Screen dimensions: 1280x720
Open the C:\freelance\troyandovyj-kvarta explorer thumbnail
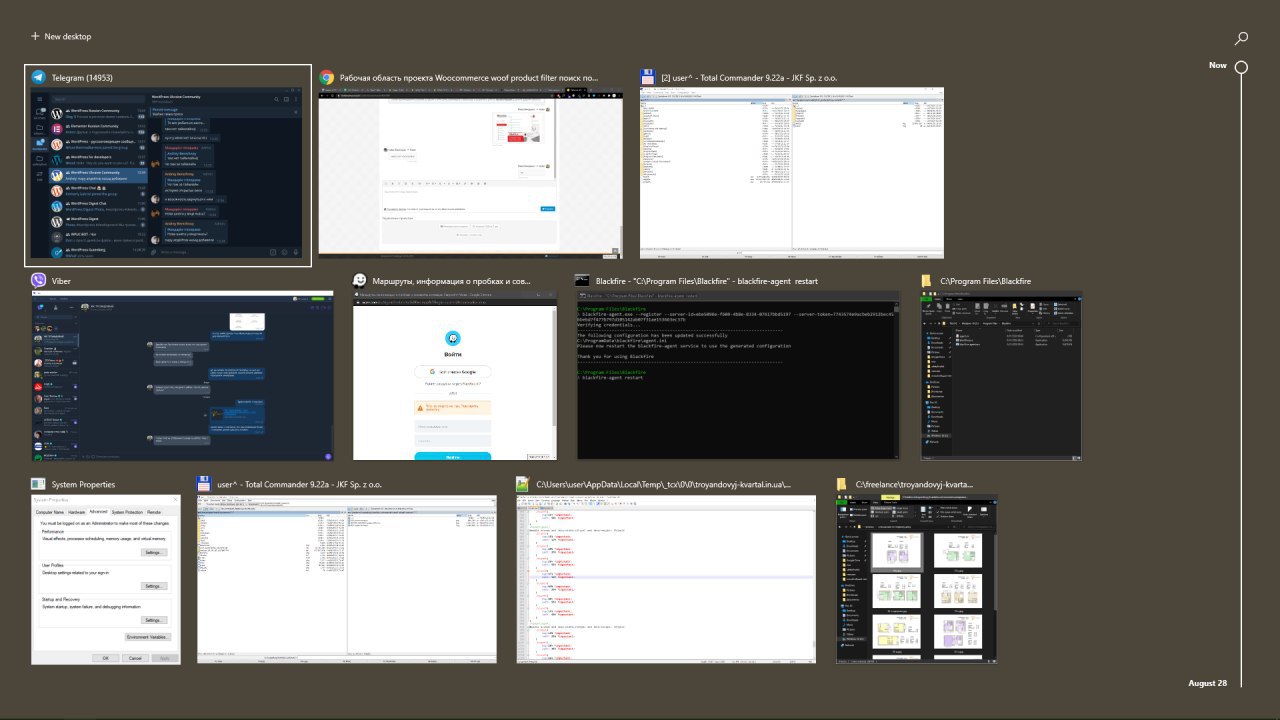pyautogui.click(x=916, y=579)
